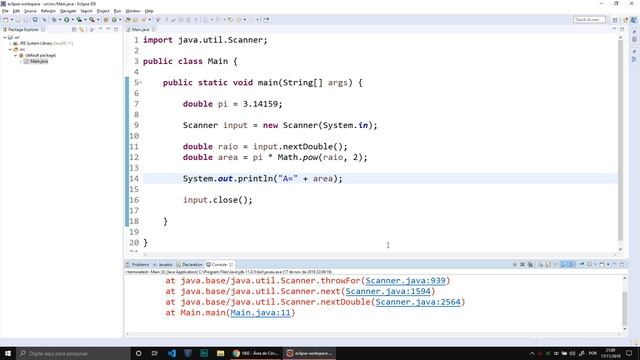Click the Debug toolbar icon
This screenshot has width=640, height=360.
coord(54,20)
